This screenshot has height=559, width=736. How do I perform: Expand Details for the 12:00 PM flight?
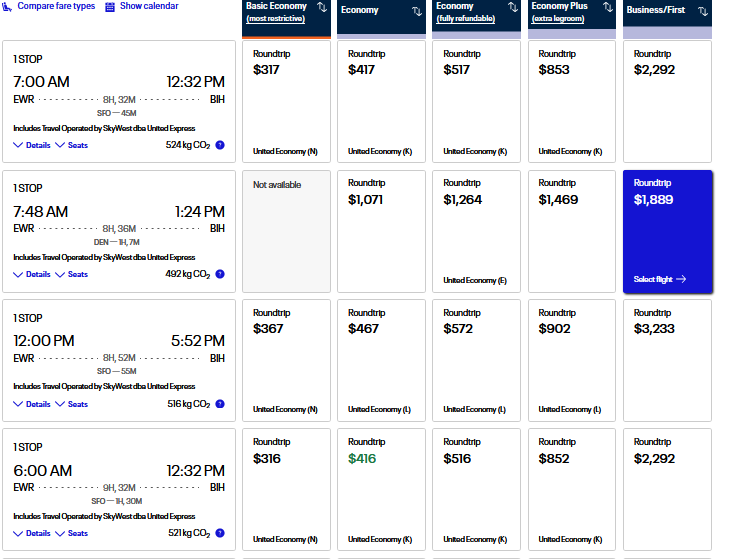(32, 404)
